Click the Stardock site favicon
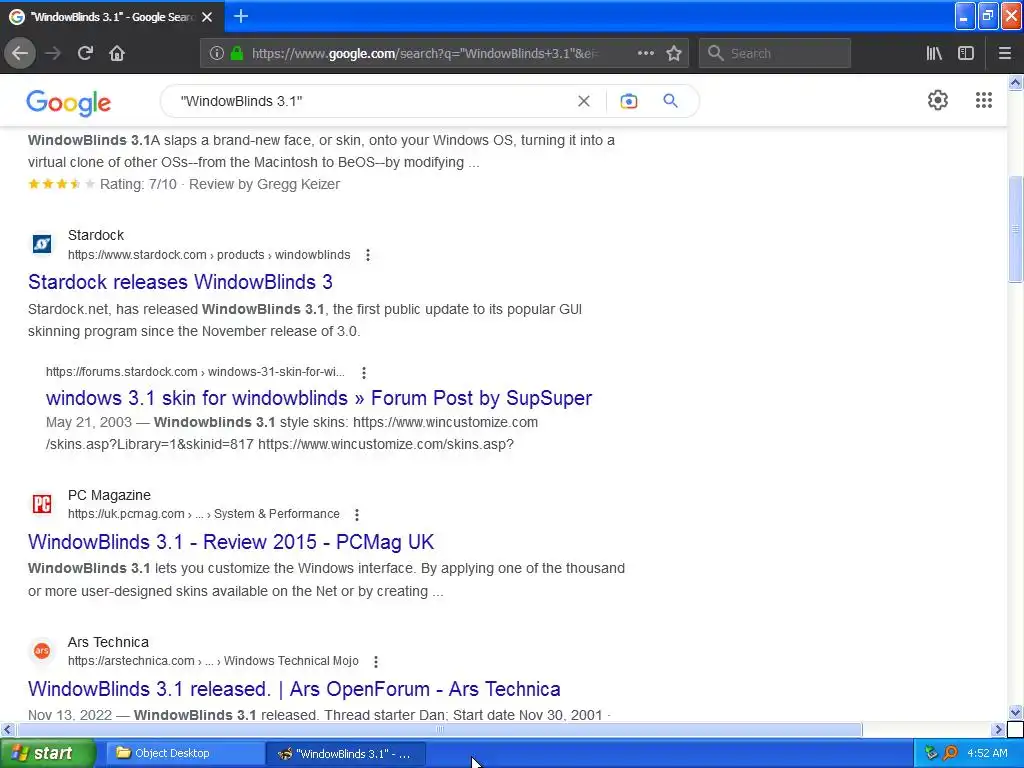The height and width of the screenshot is (768, 1024). point(42,244)
